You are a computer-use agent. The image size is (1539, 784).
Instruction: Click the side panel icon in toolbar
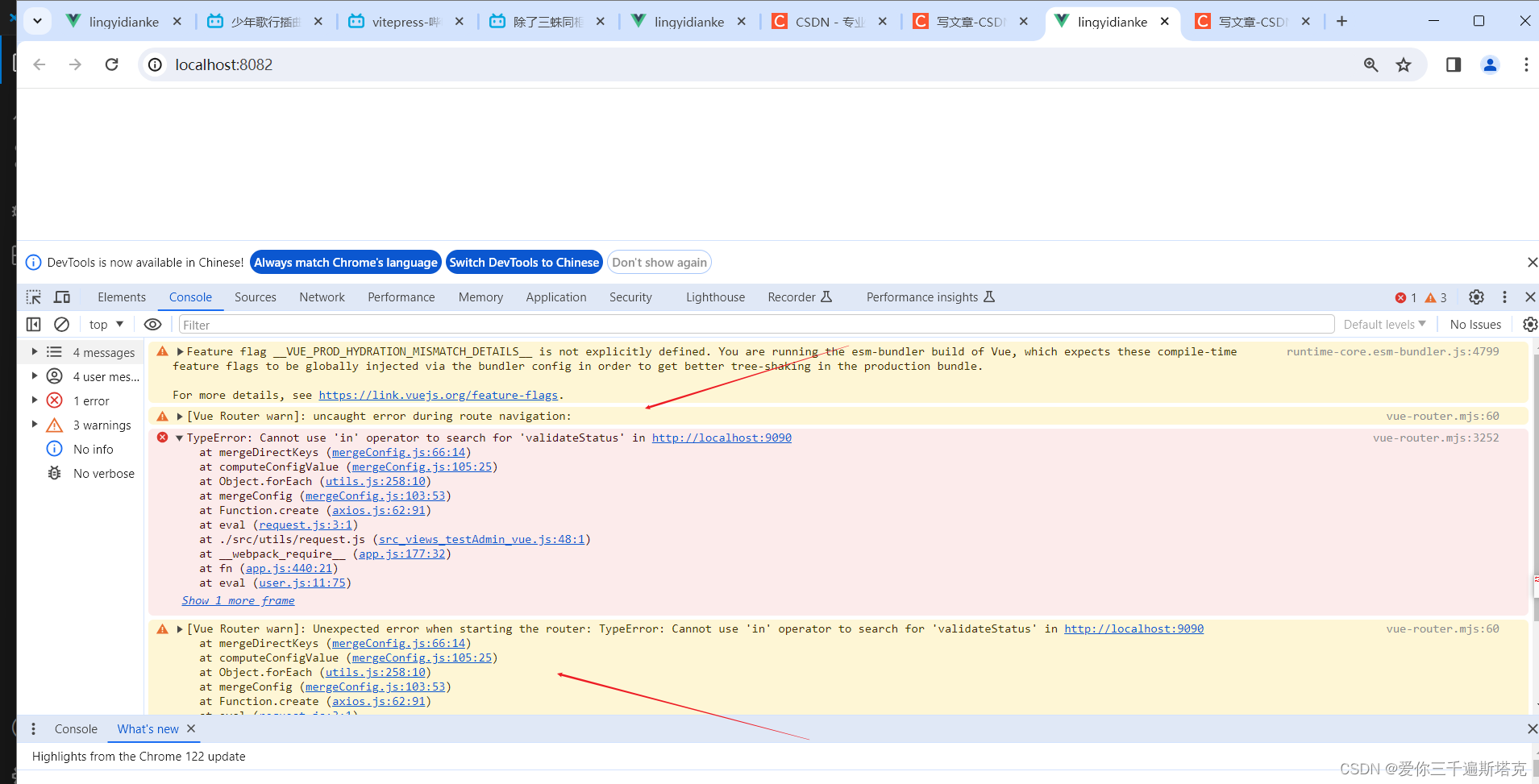(x=1454, y=64)
